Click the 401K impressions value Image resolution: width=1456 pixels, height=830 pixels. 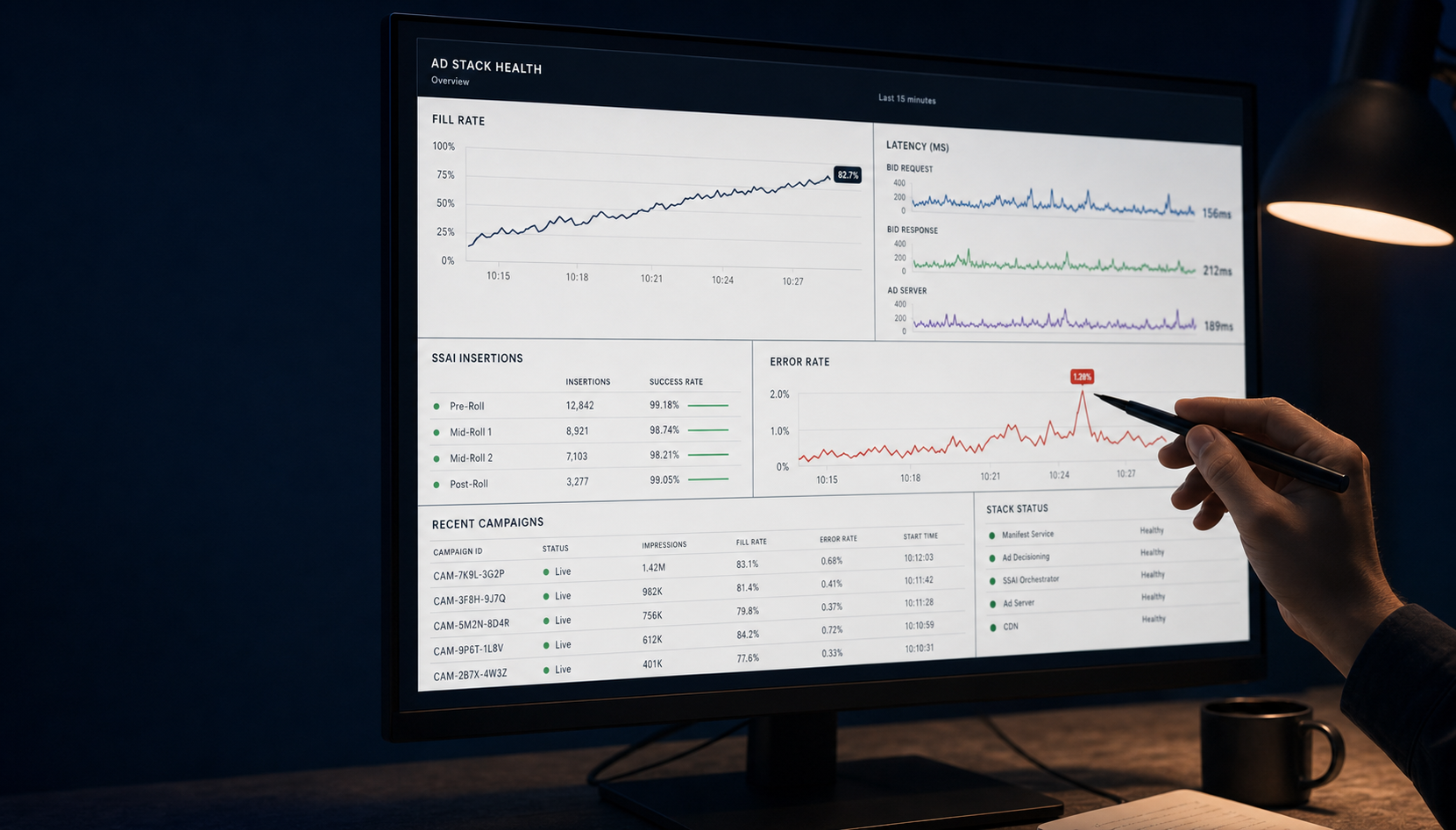pos(652,663)
